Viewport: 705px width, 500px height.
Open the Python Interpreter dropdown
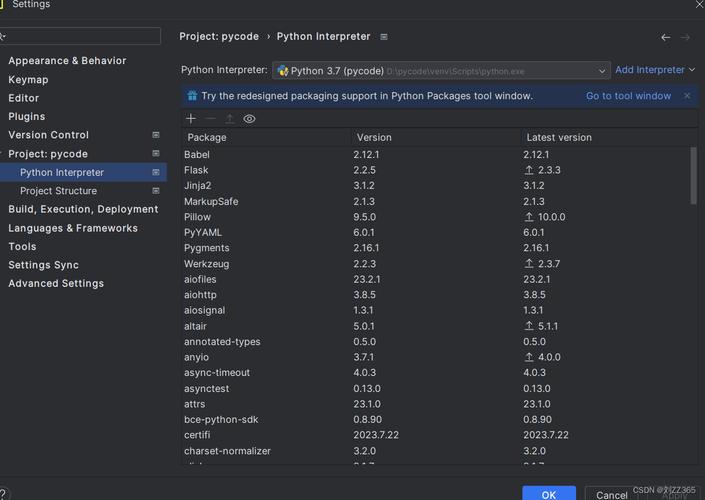(441, 71)
